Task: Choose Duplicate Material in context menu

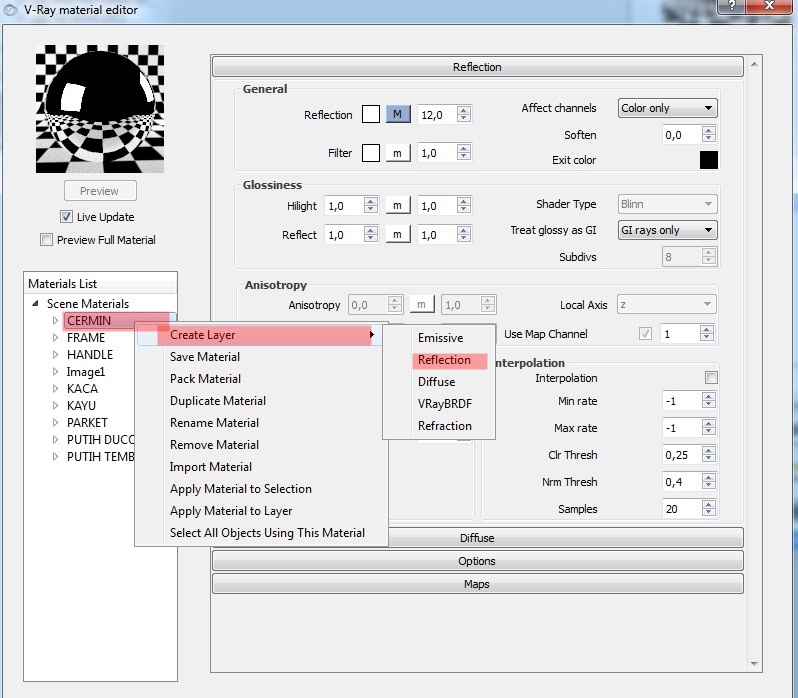Action: (x=261, y=401)
